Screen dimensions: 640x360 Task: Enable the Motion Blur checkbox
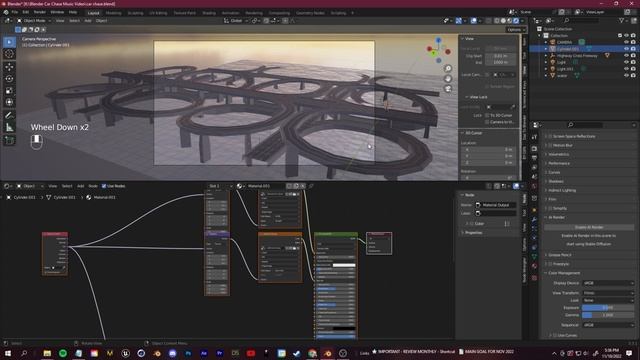550,145
